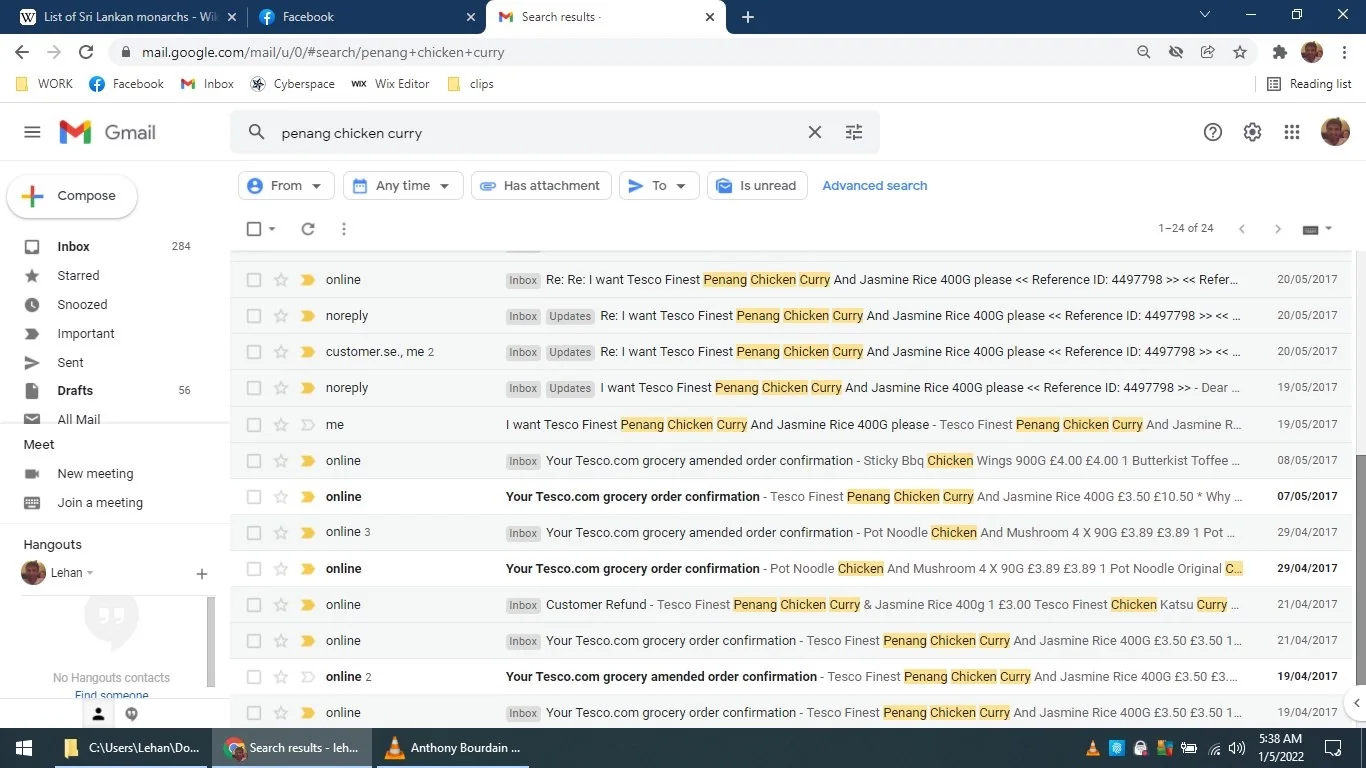Open Gmail settings gear
Viewport: 1366px width, 768px height.
(x=1252, y=132)
